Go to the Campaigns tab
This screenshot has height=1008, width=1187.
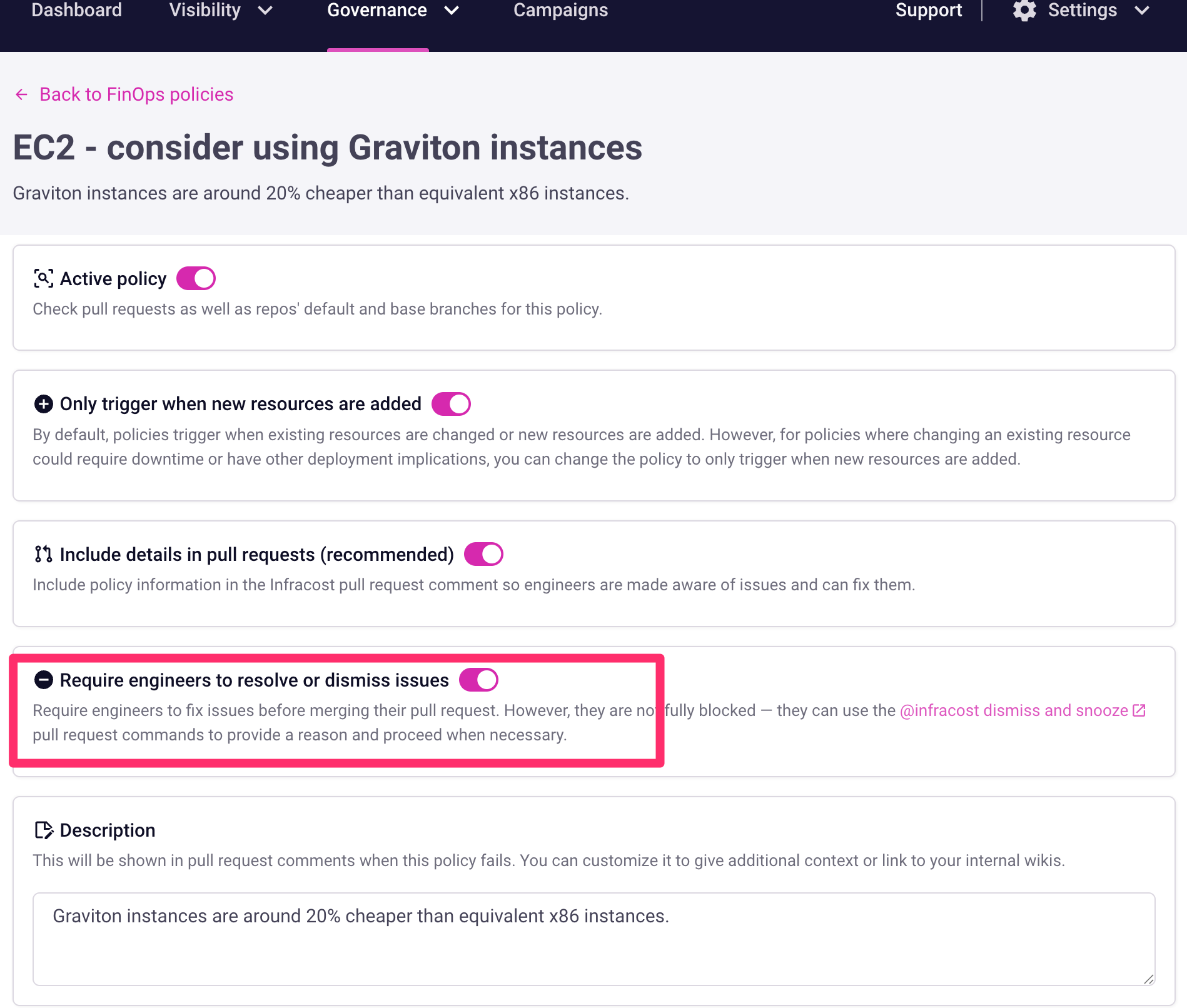pos(560,11)
